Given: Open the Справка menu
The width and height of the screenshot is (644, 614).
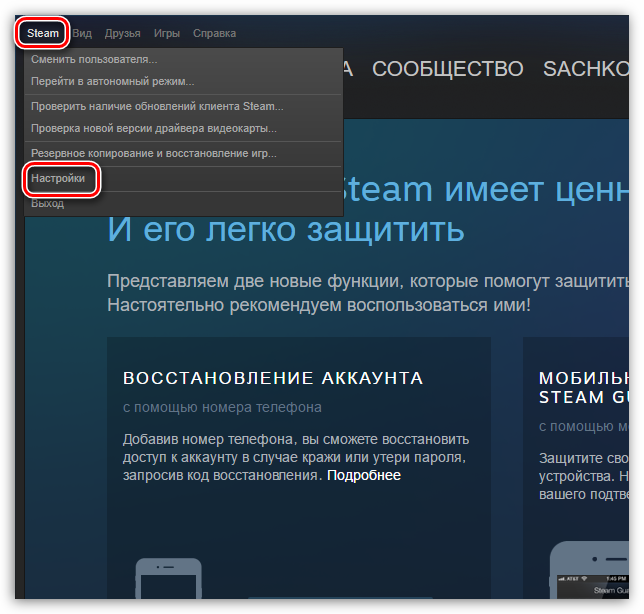Looking at the screenshot, I should tap(214, 33).
